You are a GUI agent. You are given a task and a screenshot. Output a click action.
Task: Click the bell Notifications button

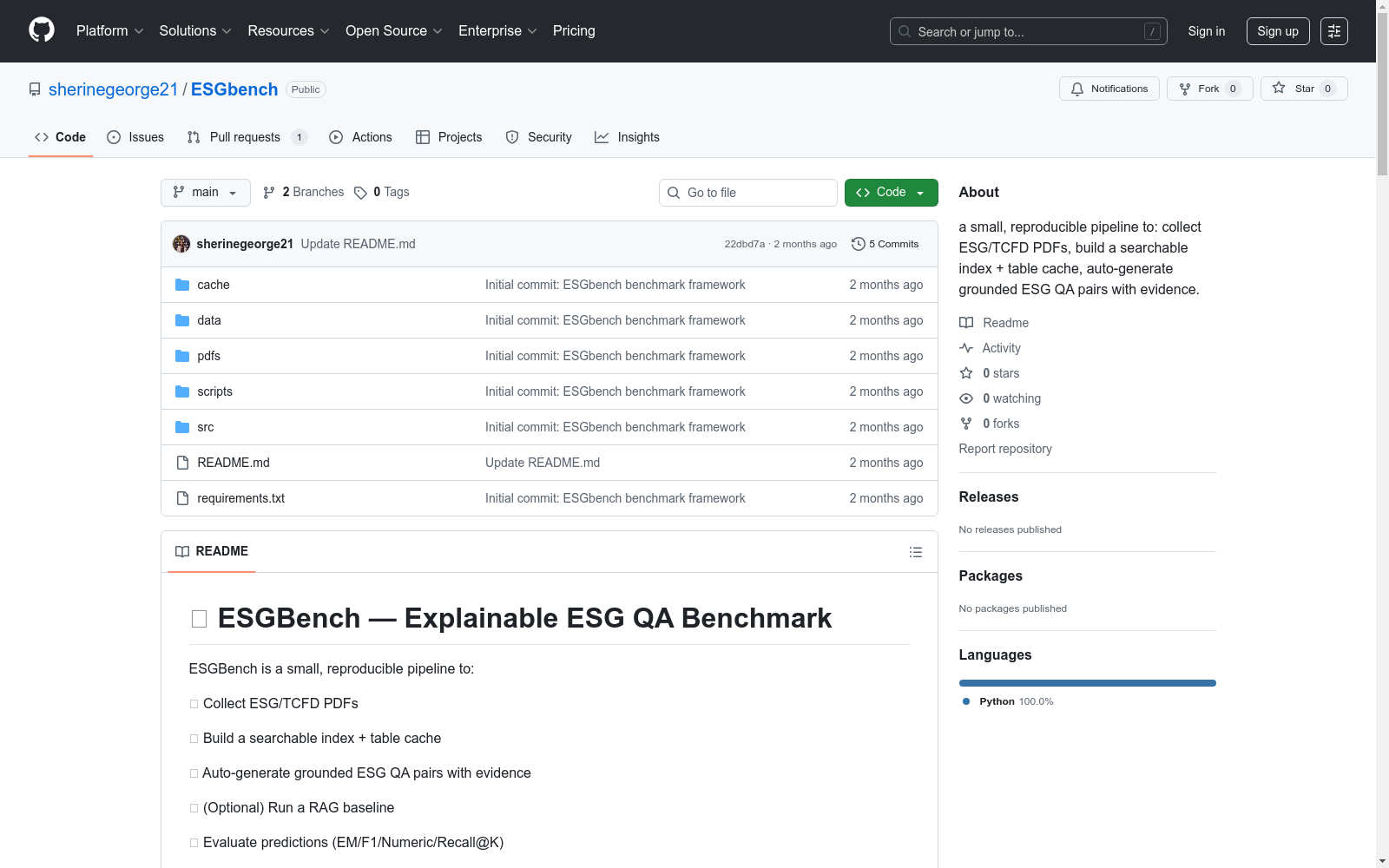pyautogui.click(x=1109, y=89)
